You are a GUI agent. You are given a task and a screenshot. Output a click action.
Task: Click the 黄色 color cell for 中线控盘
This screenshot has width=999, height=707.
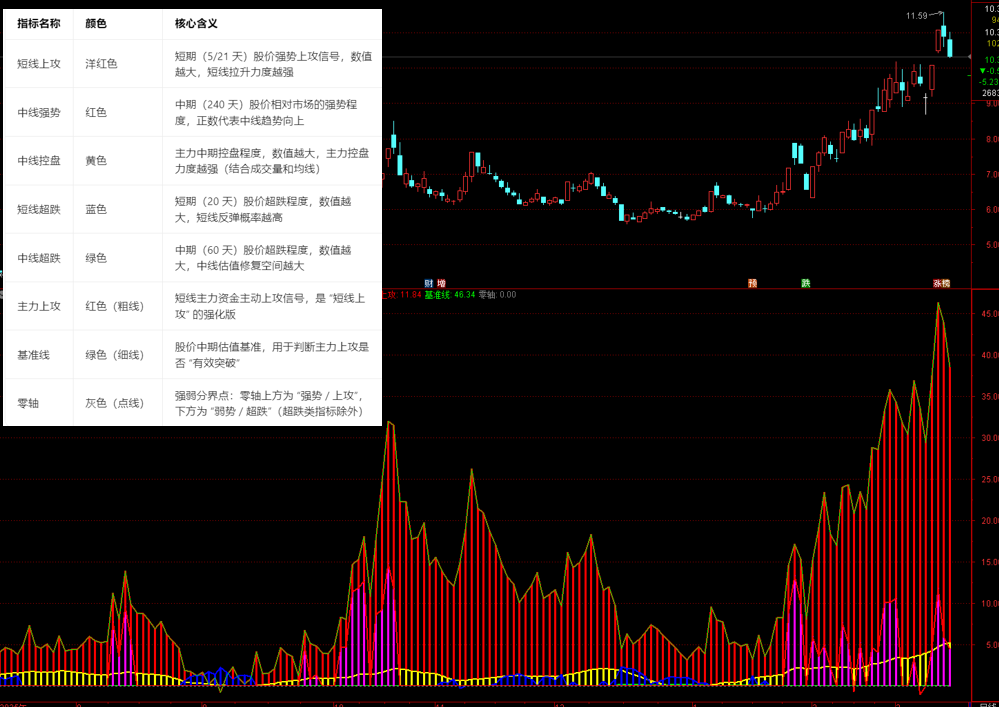tap(96, 160)
